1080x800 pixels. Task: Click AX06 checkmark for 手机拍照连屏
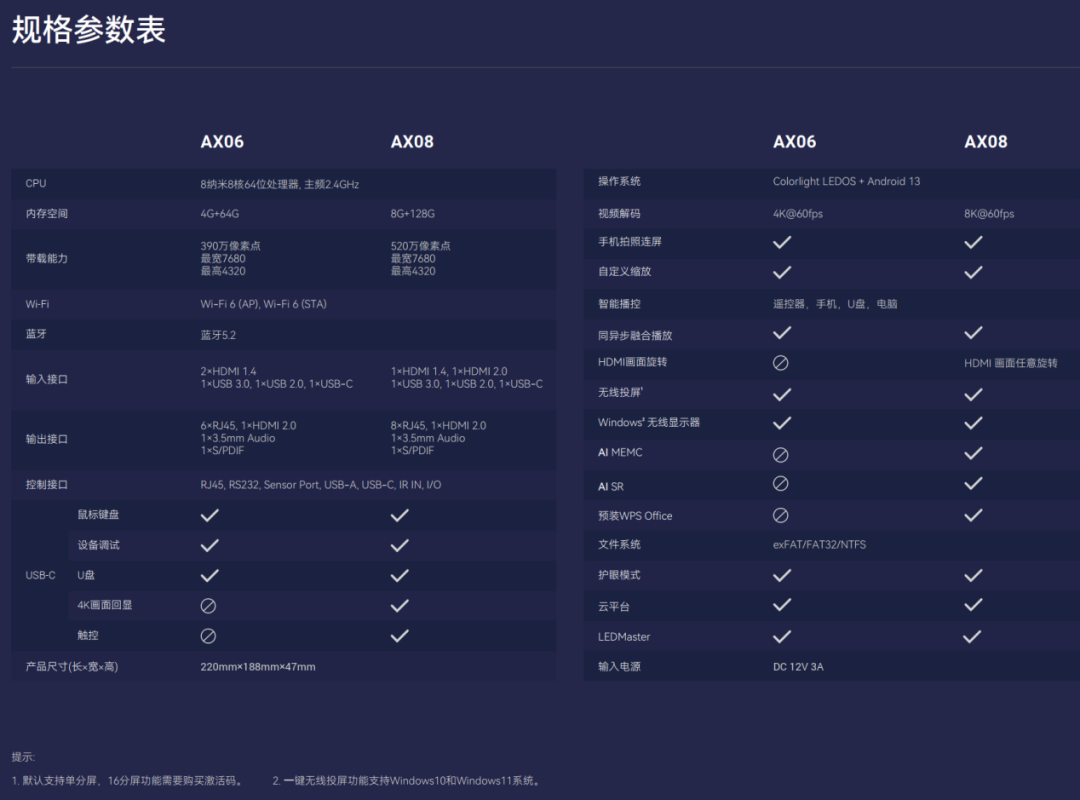coord(782,242)
